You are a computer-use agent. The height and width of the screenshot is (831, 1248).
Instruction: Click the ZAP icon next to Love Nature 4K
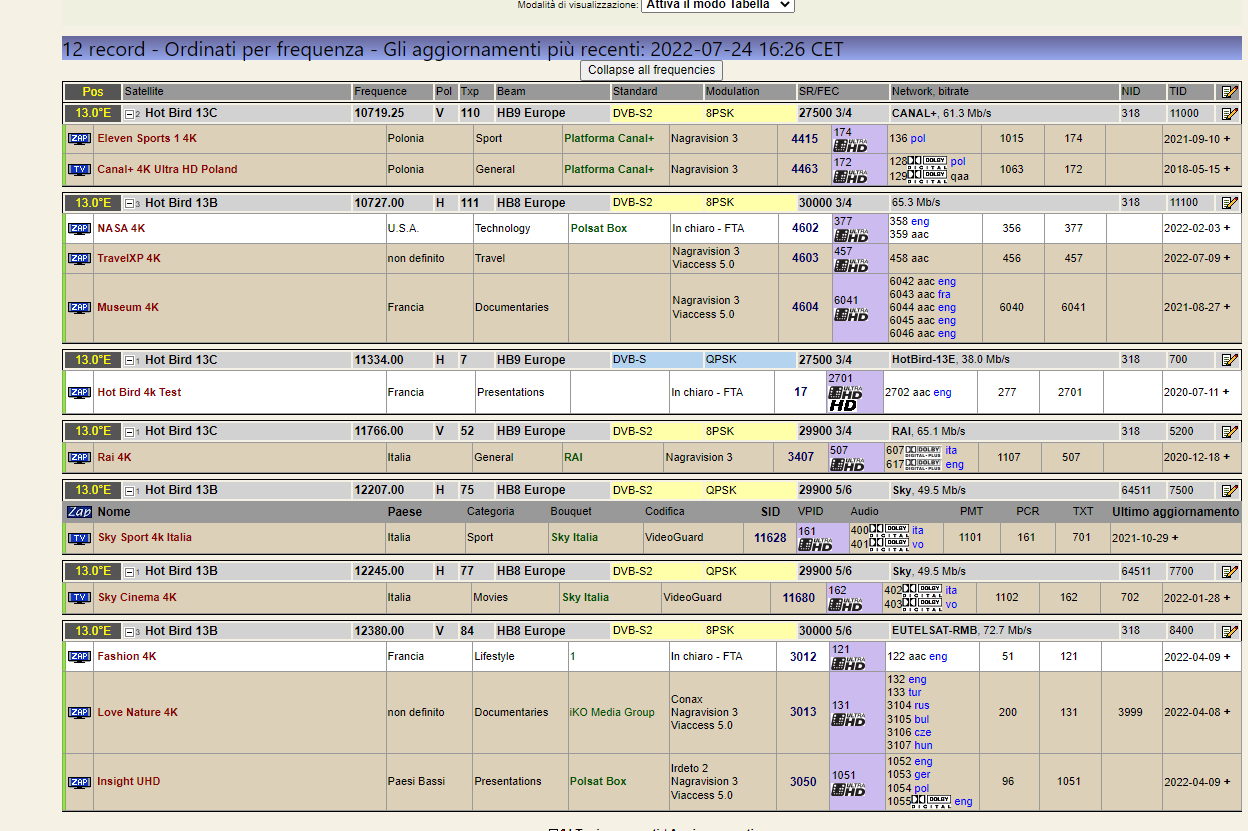(79, 713)
